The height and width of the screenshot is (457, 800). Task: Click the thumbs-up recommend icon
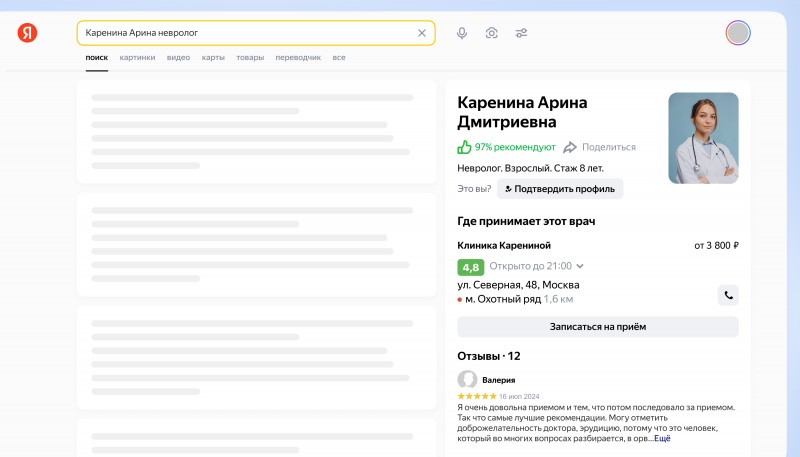[464, 147]
